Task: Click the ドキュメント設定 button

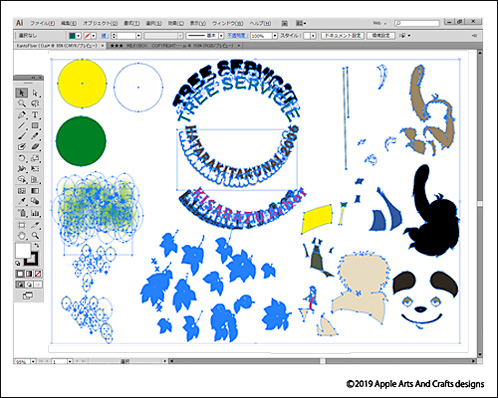Action: (x=343, y=36)
